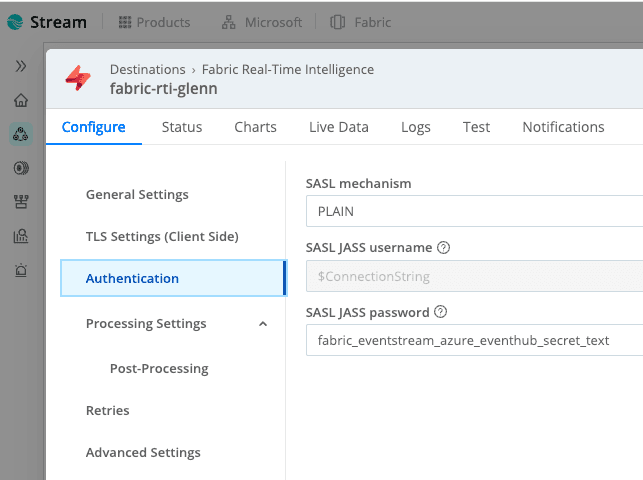Open the Products menu
Viewport: 643px width, 480px height.
point(154,22)
